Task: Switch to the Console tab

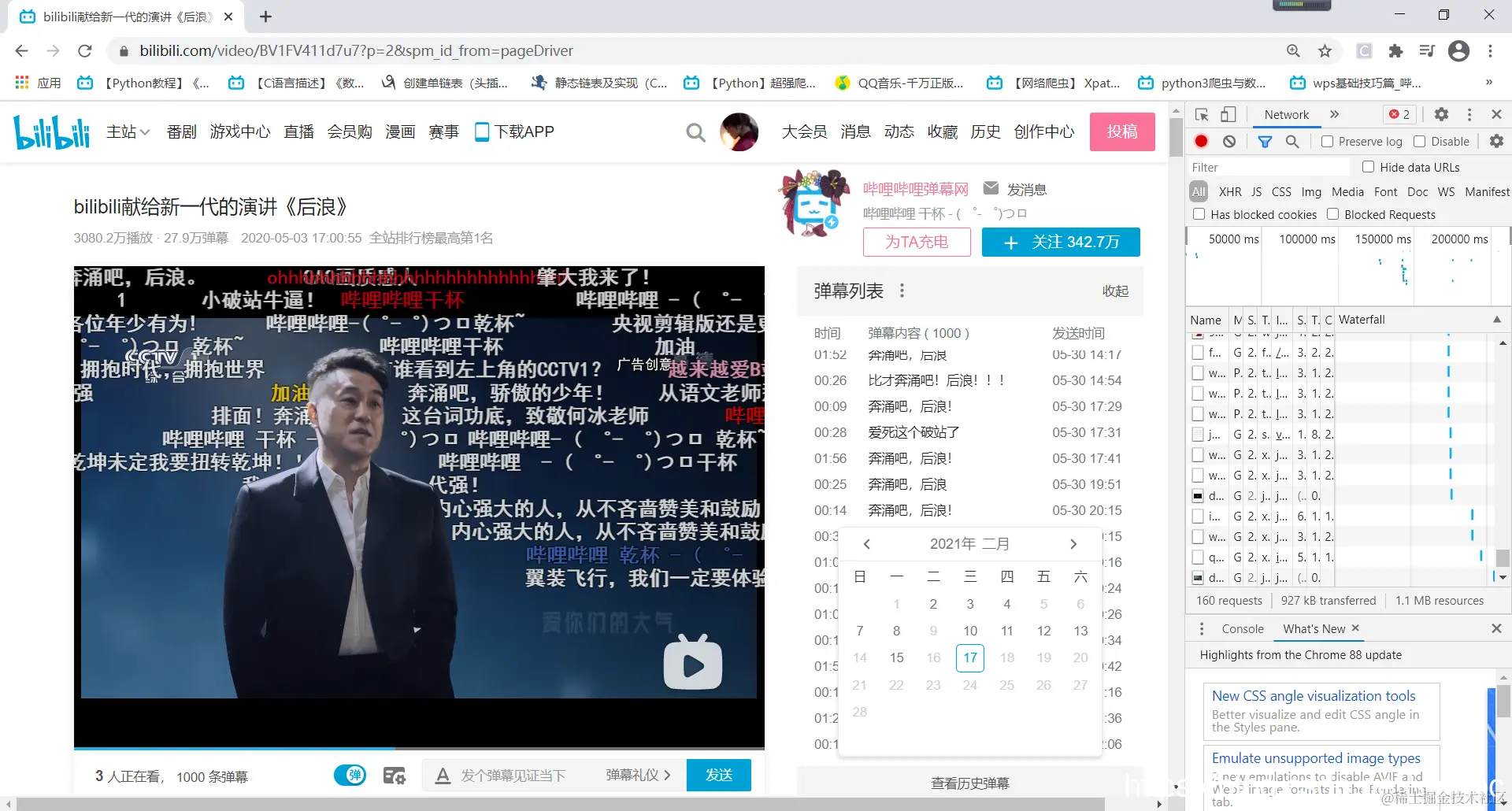Action: pos(1242,628)
